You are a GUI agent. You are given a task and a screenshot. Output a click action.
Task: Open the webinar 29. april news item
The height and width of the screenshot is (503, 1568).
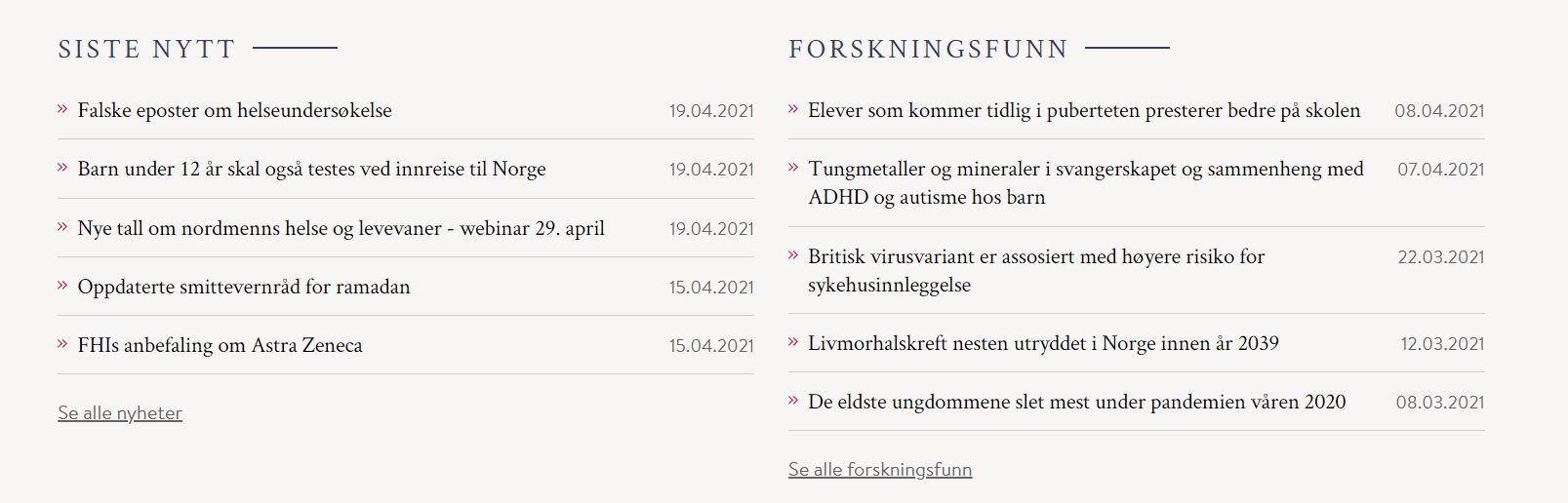coord(341,228)
